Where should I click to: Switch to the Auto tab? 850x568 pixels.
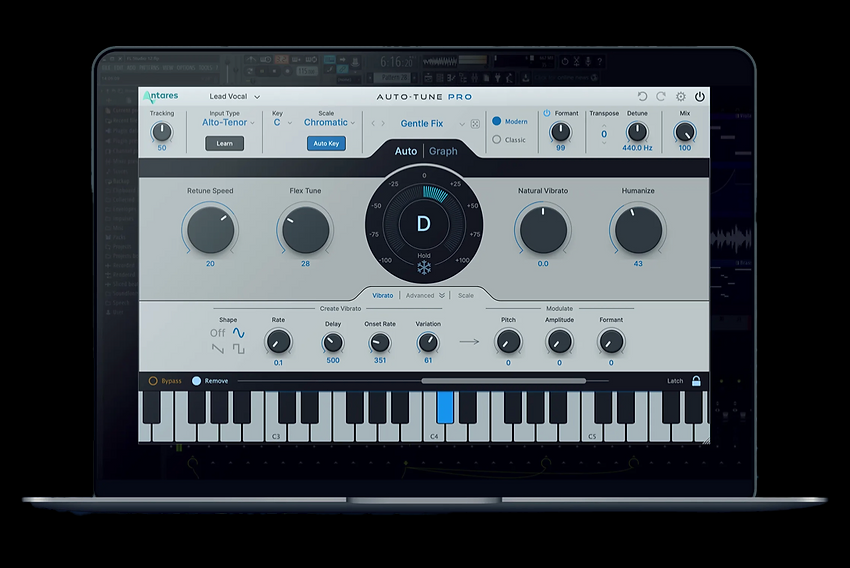click(x=405, y=151)
